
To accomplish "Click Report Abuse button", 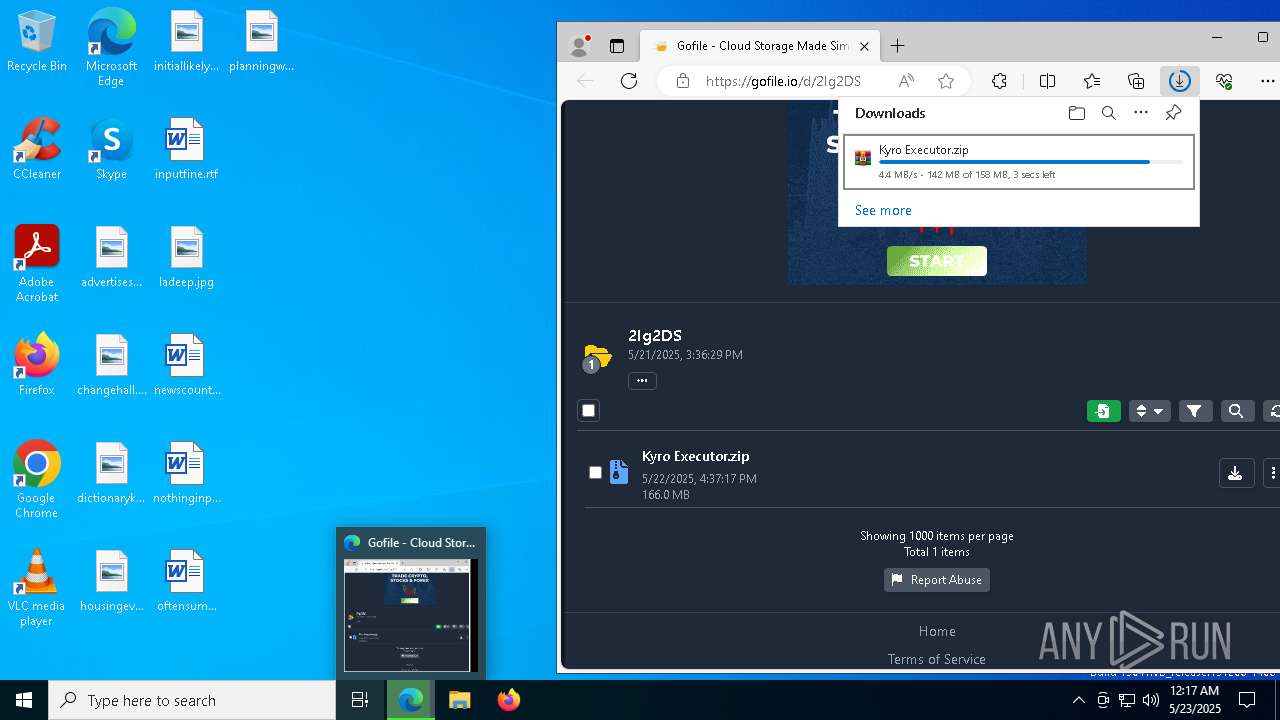I will tap(937, 580).
